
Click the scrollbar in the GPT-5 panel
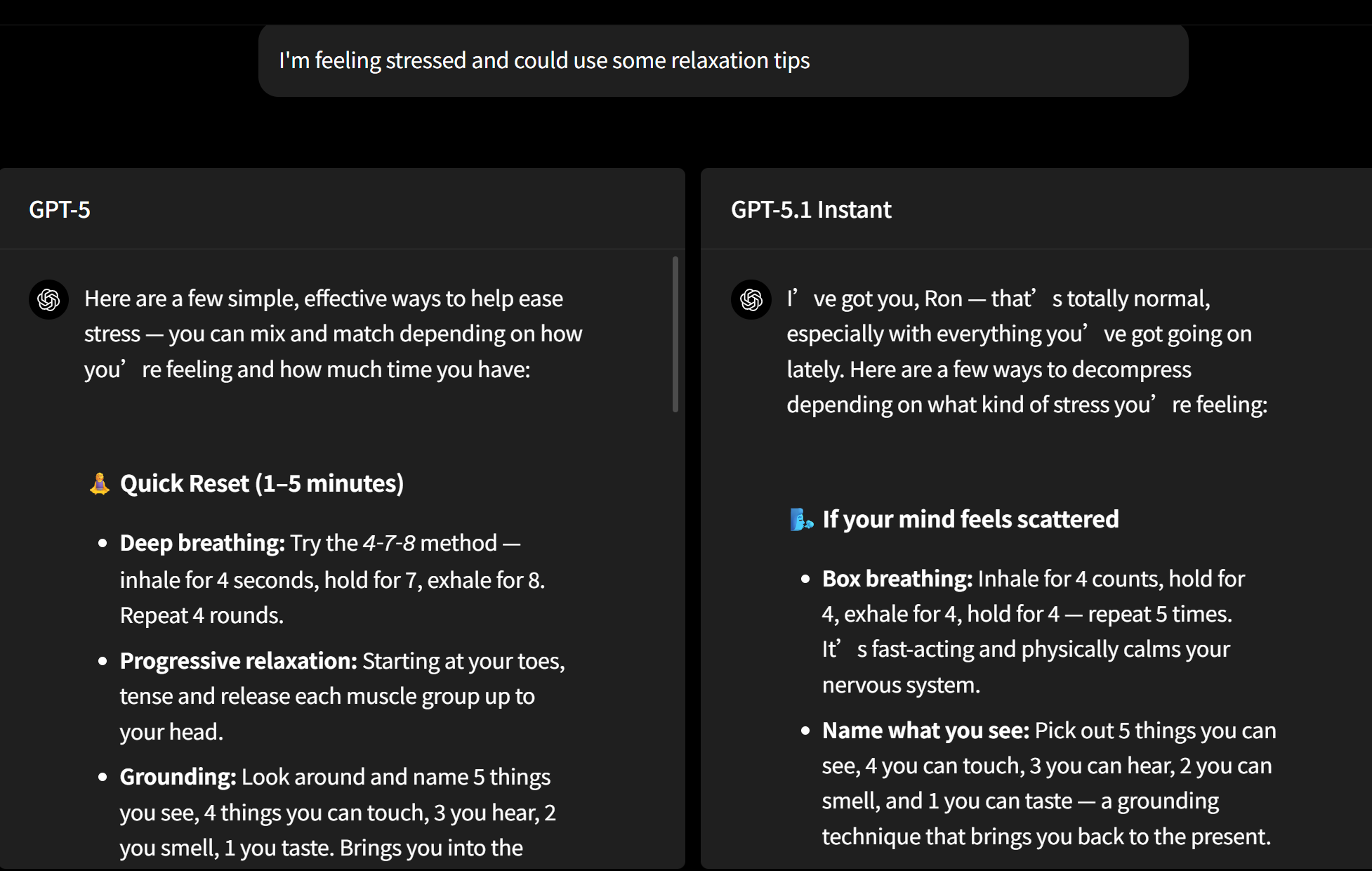(675, 334)
